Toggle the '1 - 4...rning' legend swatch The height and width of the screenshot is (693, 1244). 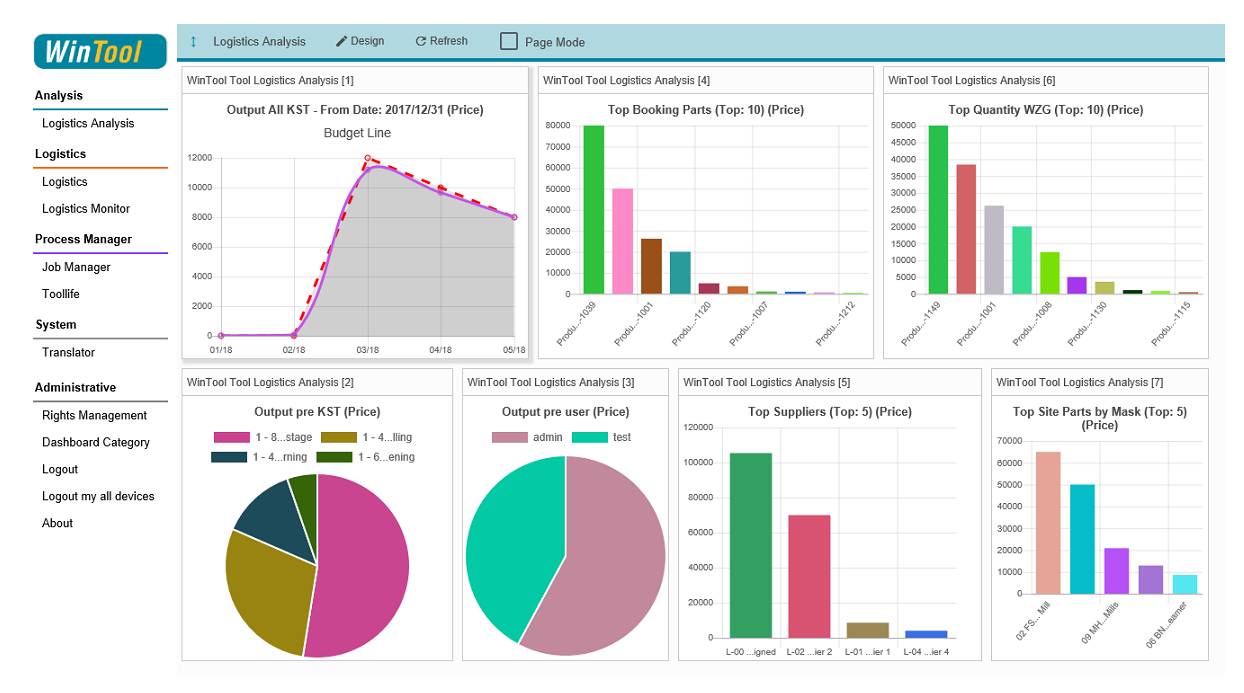[x=229, y=457]
